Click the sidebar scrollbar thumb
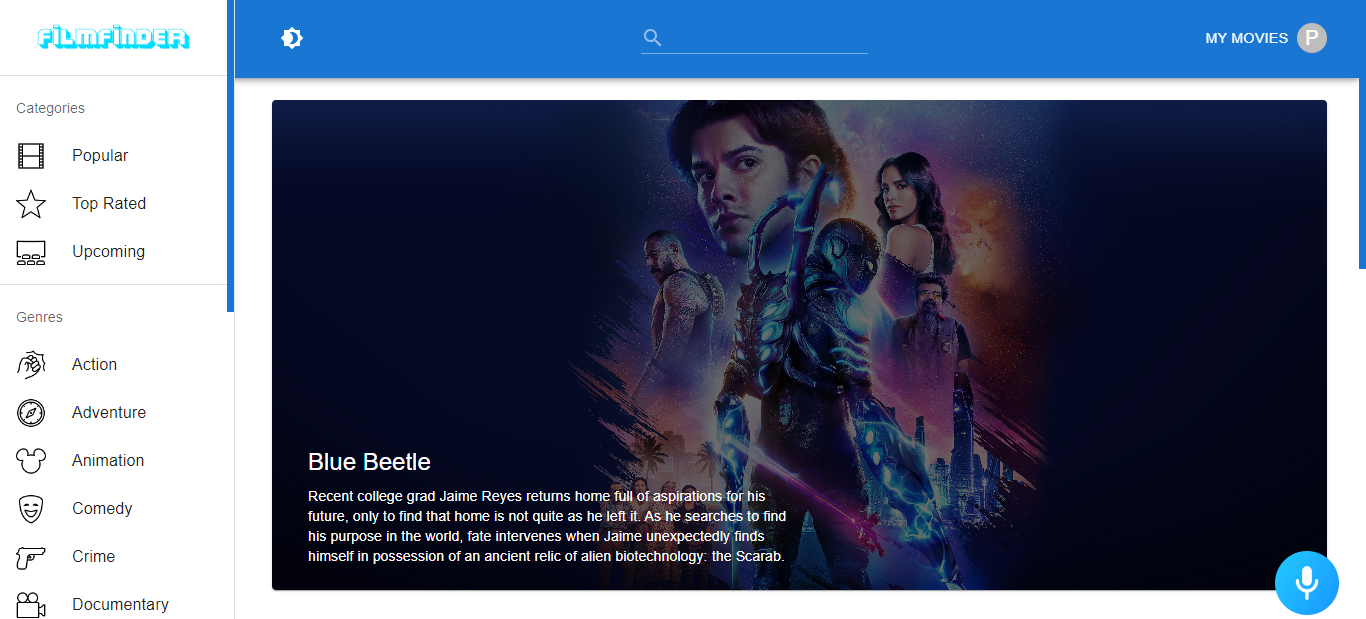This screenshot has width=1366, height=619. (230, 156)
